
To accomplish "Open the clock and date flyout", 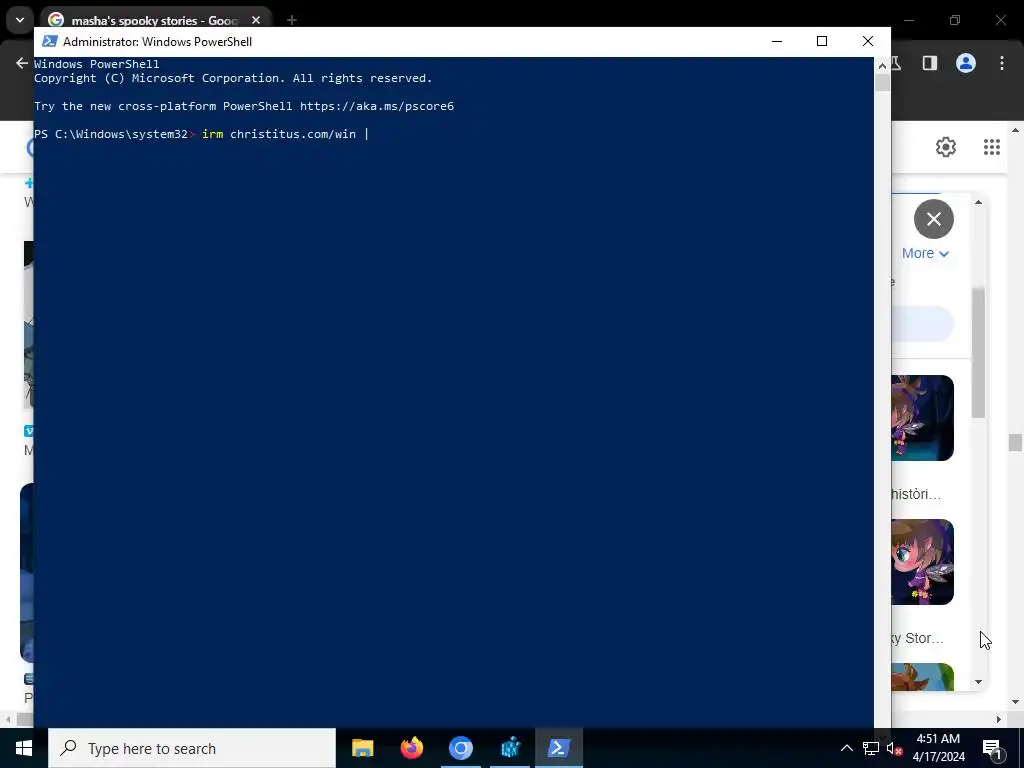I will (x=938, y=748).
